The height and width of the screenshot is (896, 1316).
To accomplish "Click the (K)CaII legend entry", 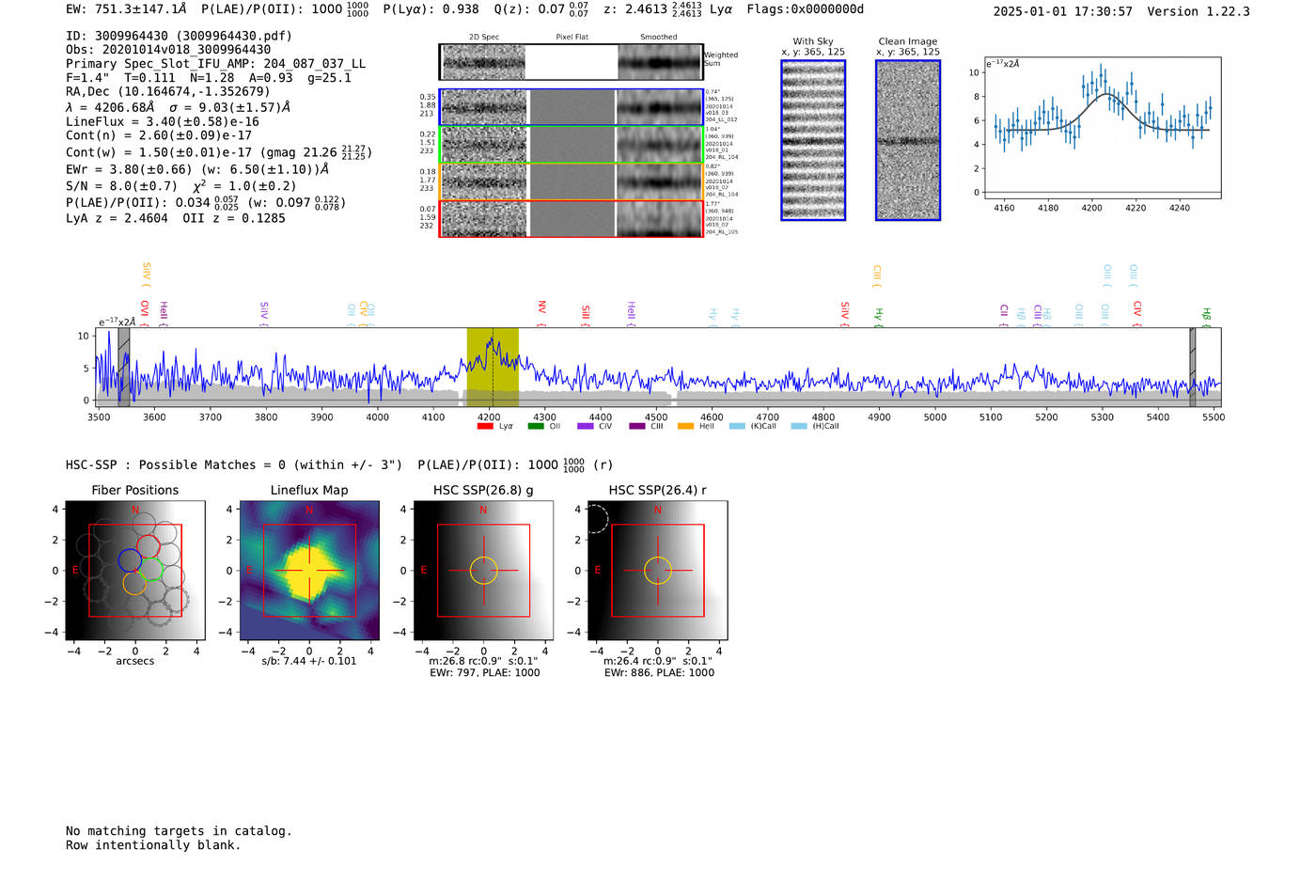I will (x=752, y=426).
